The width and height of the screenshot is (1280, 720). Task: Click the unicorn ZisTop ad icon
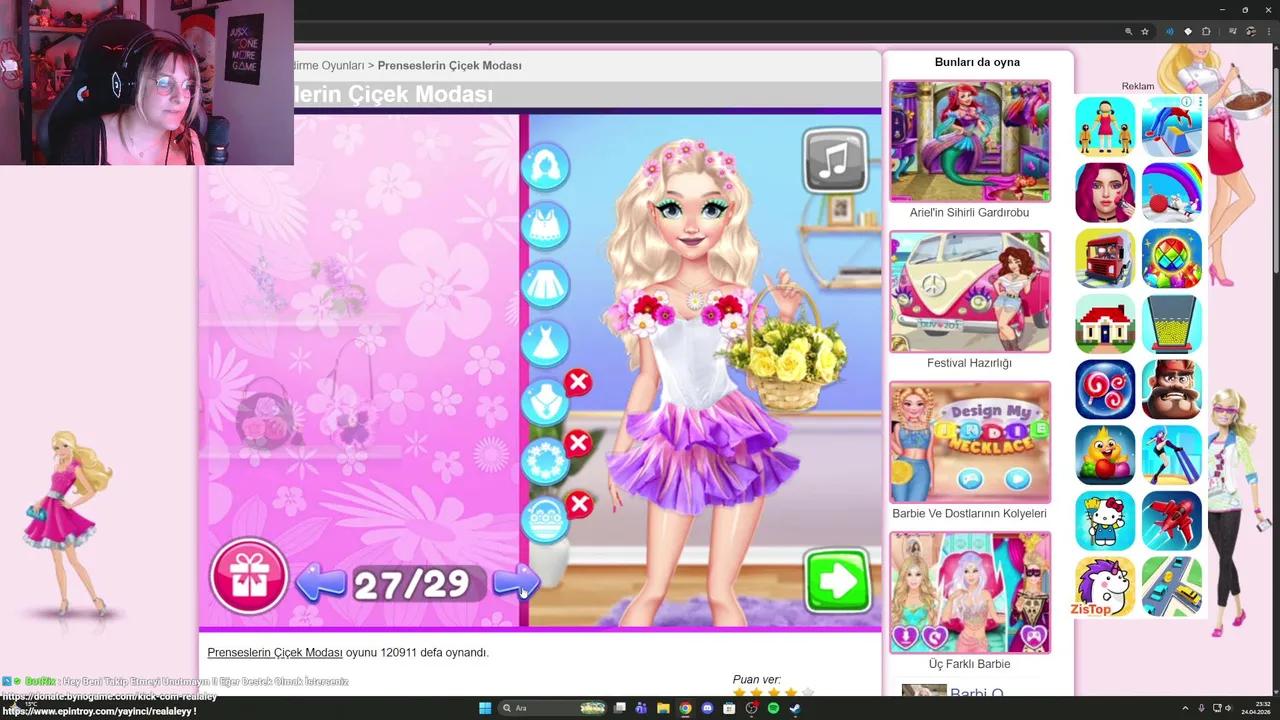(1105, 586)
